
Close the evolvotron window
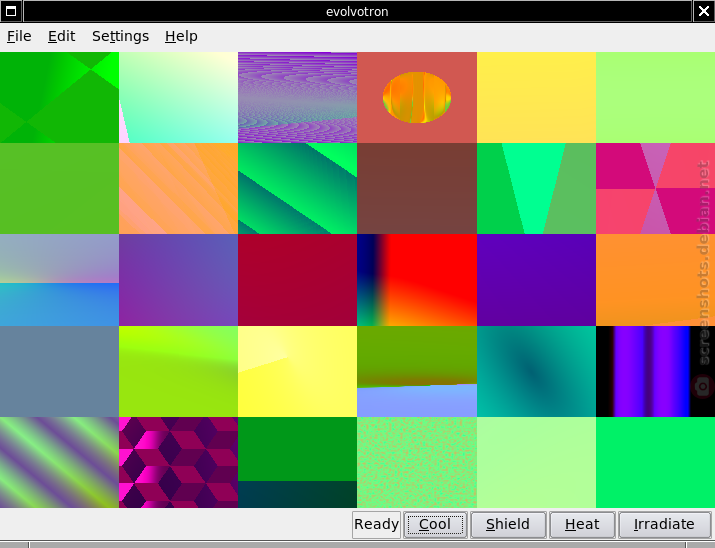pos(704,11)
